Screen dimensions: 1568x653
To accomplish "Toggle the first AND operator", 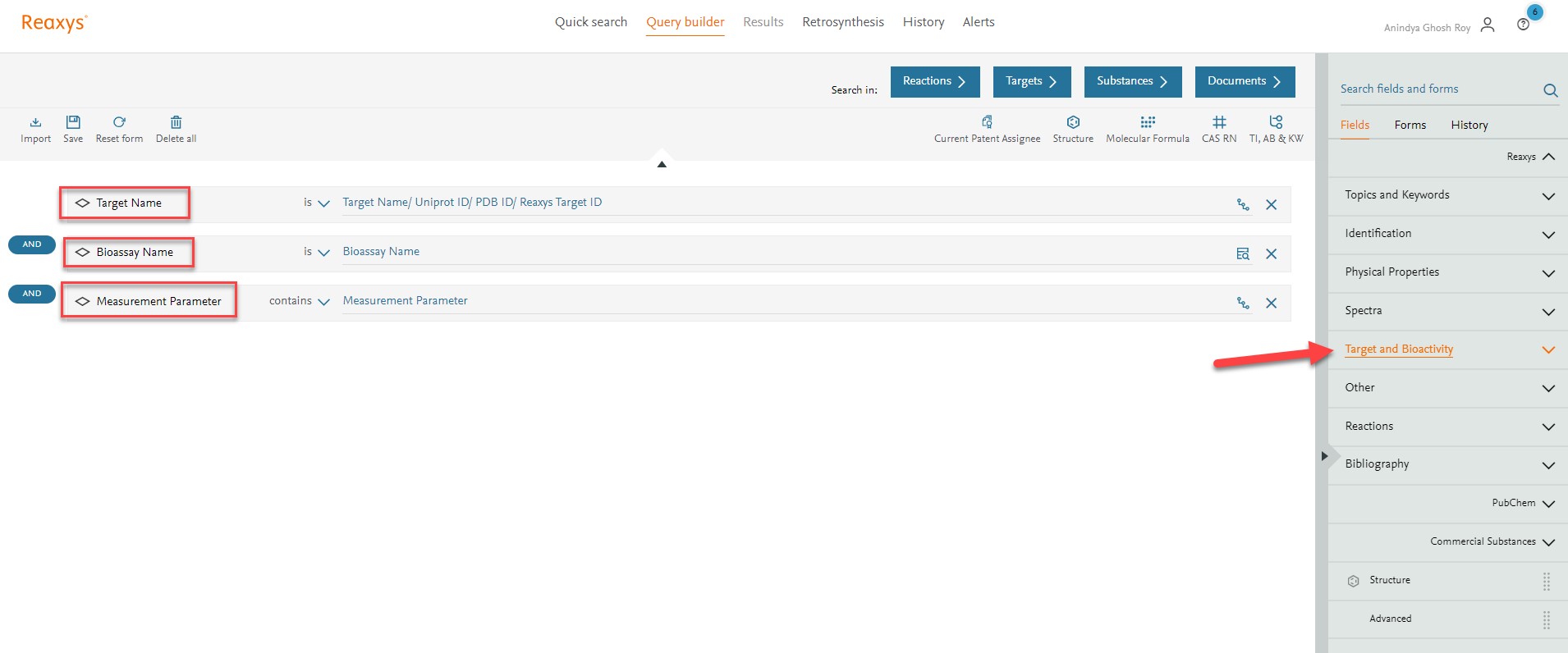I will [32, 244].
